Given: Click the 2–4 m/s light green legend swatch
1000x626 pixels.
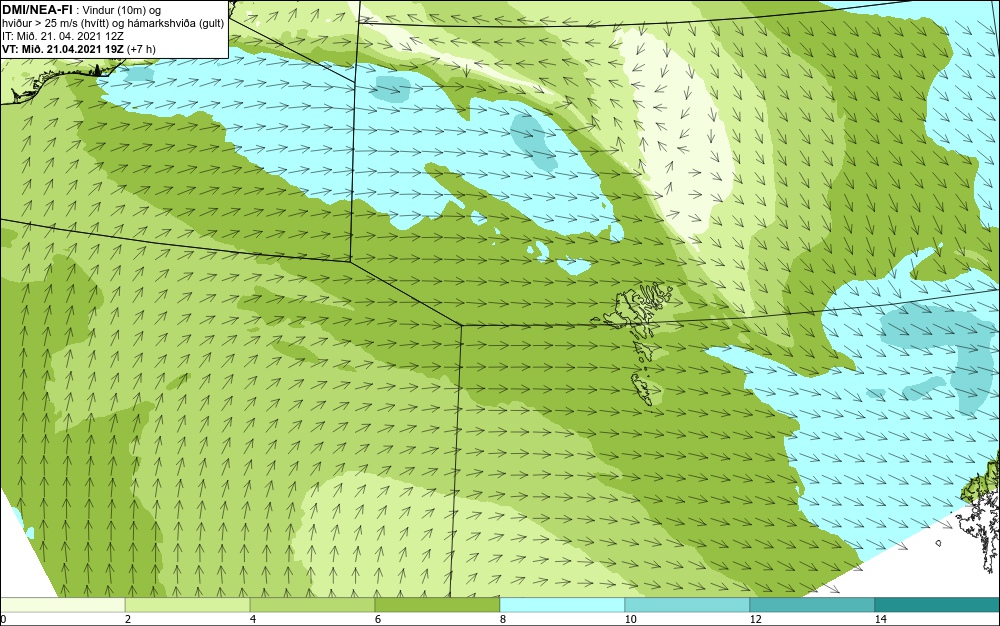Looking at the screenshot, I should click(x=188, y=605).
